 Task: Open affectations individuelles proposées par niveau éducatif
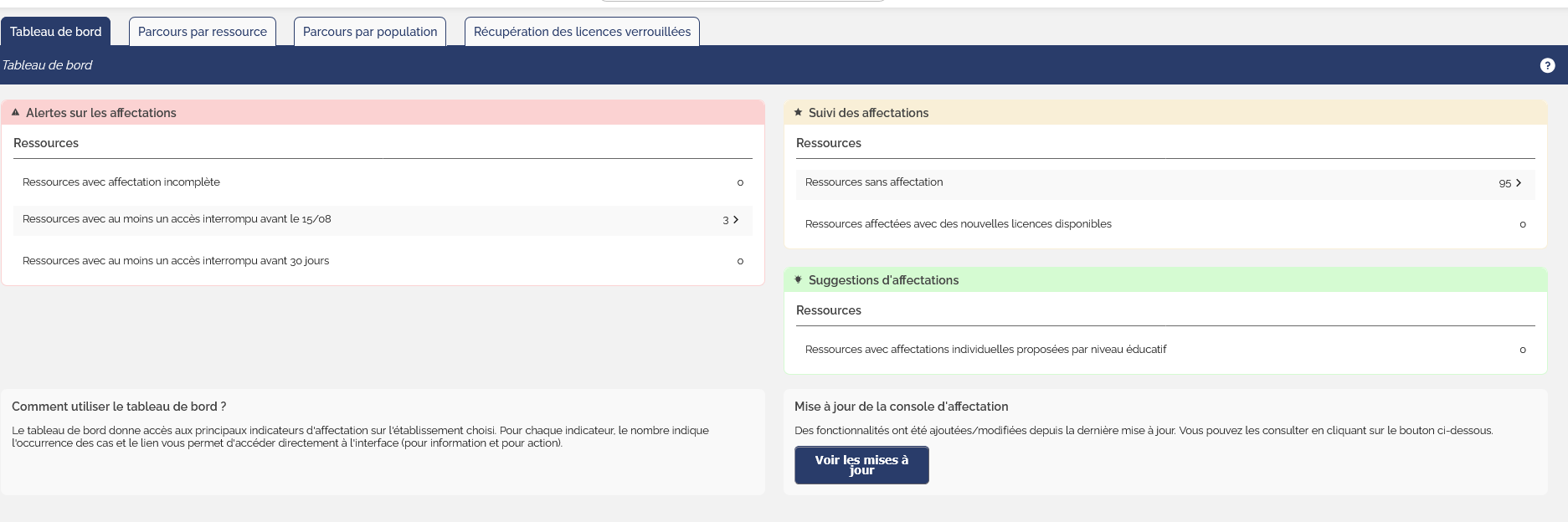click(x=1165, y=350)
